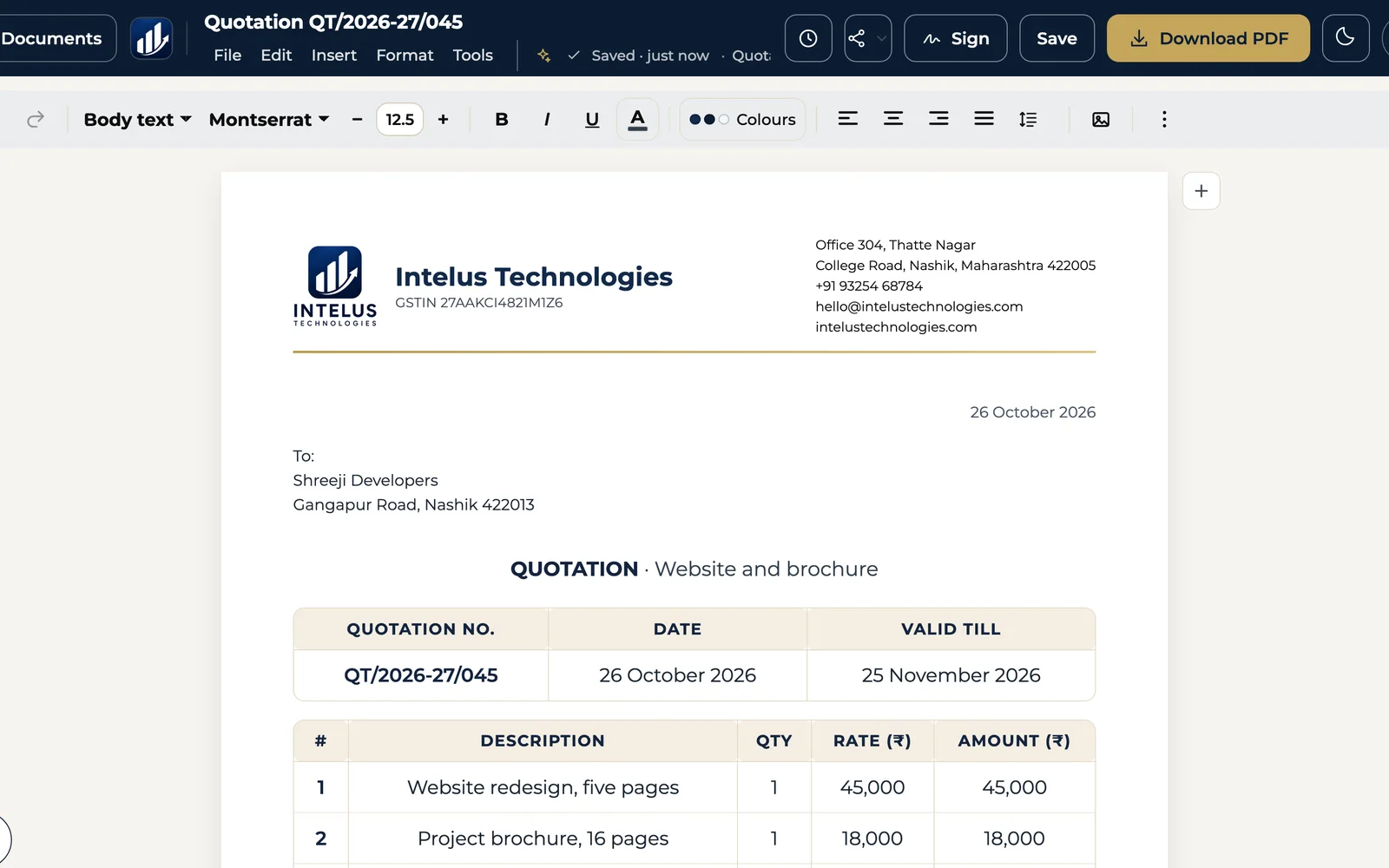This screenshot has width=1389, height=868.
Task: Click the share icon button
Action: pos(857,38)
